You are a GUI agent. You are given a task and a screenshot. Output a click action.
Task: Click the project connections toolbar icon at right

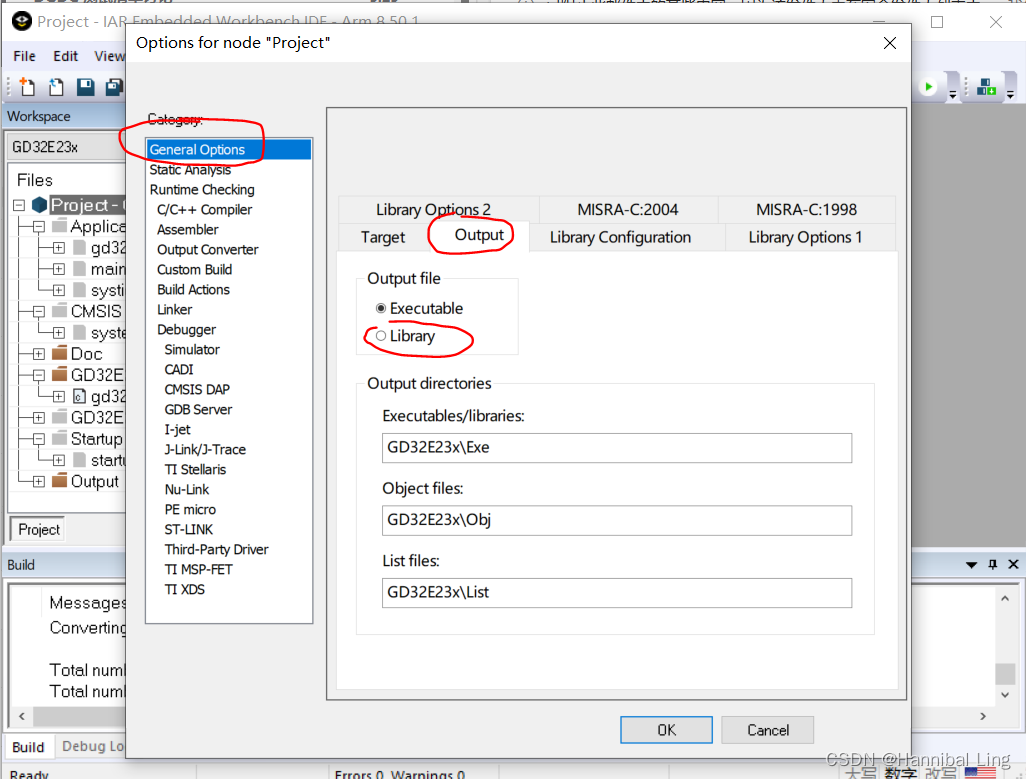coord(986,86)
